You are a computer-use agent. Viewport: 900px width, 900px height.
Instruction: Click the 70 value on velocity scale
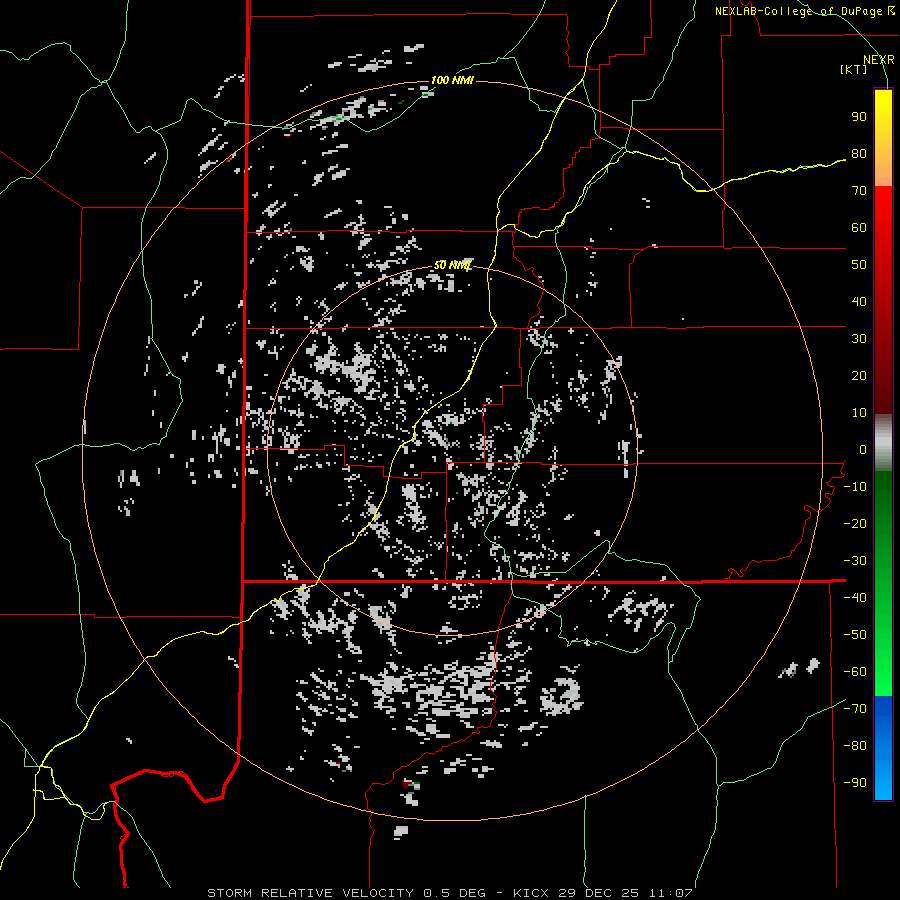pos(859,191)
